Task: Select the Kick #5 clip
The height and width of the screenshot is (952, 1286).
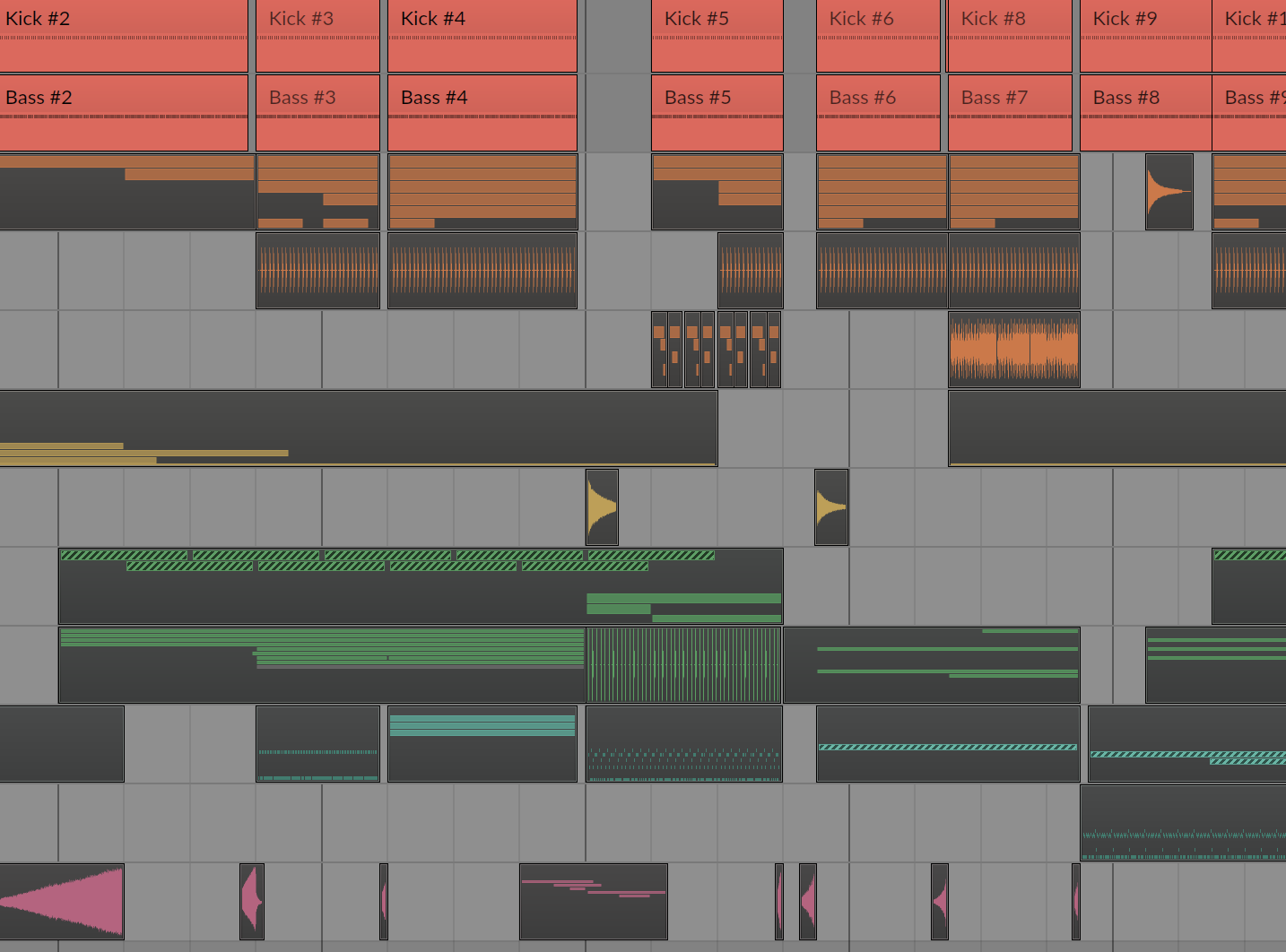Action: click(717, 36)
